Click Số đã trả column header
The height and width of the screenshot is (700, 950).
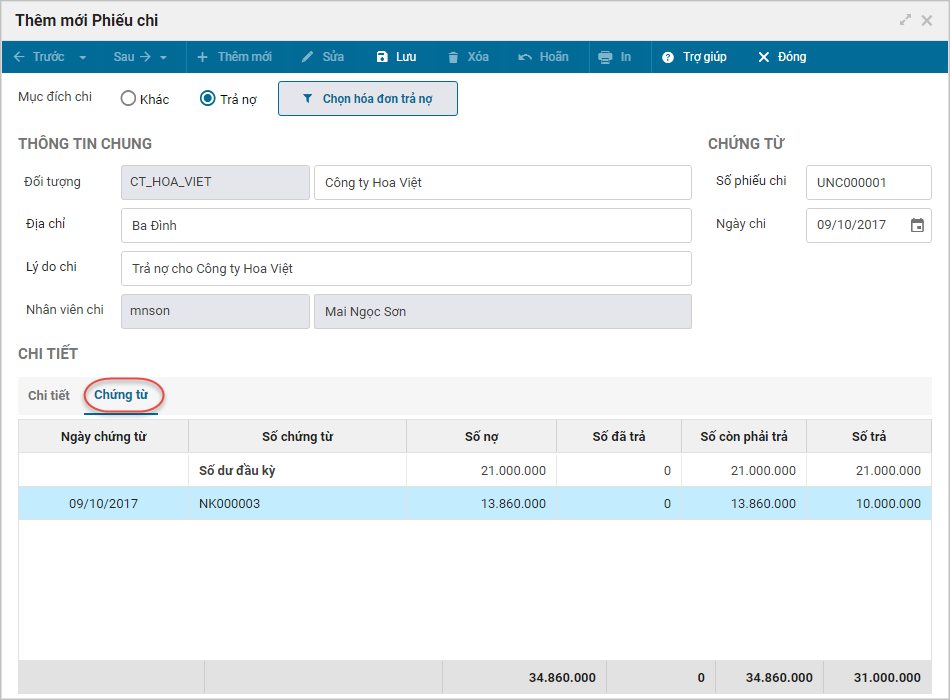619,436
